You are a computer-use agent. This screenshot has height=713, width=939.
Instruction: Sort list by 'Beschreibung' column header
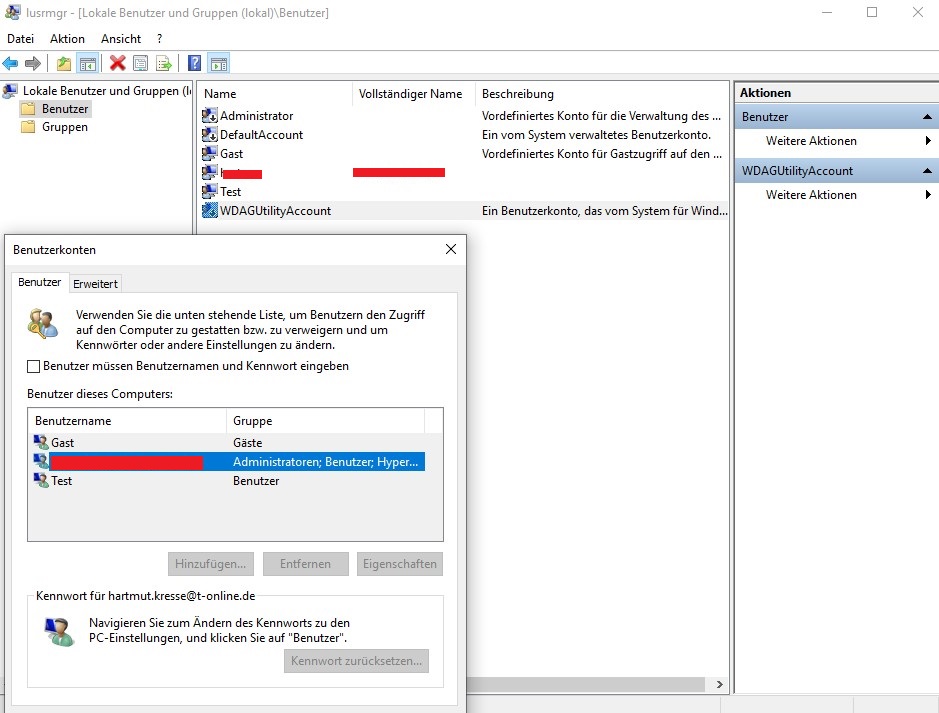coord(517,94)
